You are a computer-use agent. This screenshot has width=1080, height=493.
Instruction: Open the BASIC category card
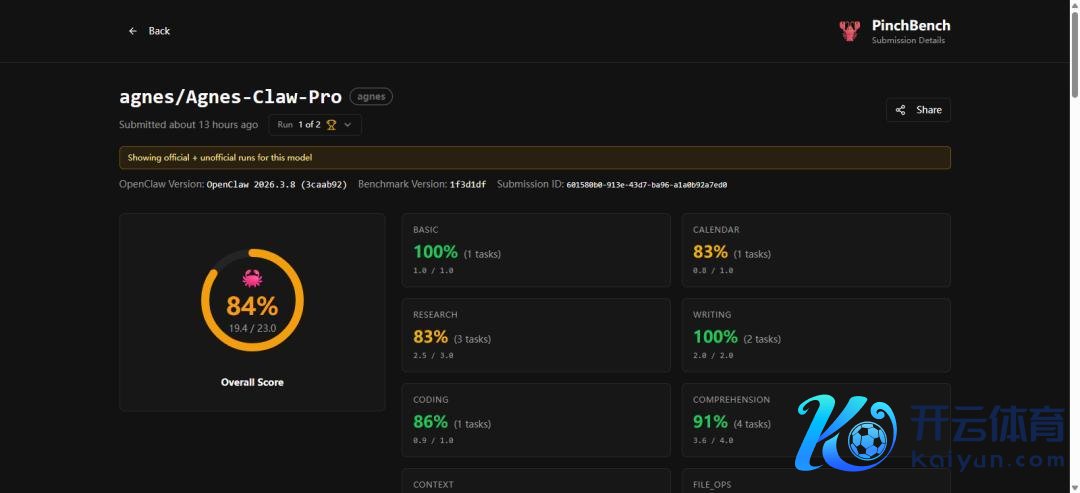coord(535,252)
